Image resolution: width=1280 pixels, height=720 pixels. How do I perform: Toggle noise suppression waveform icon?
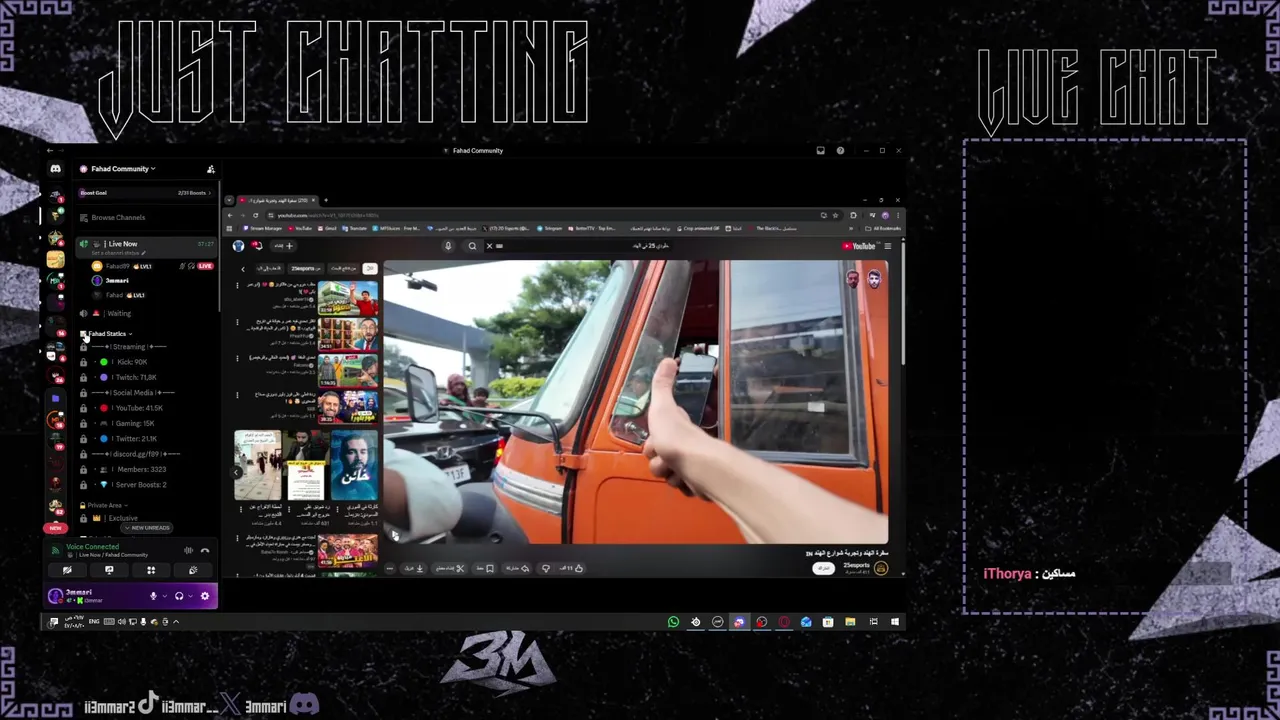point(188,550)
